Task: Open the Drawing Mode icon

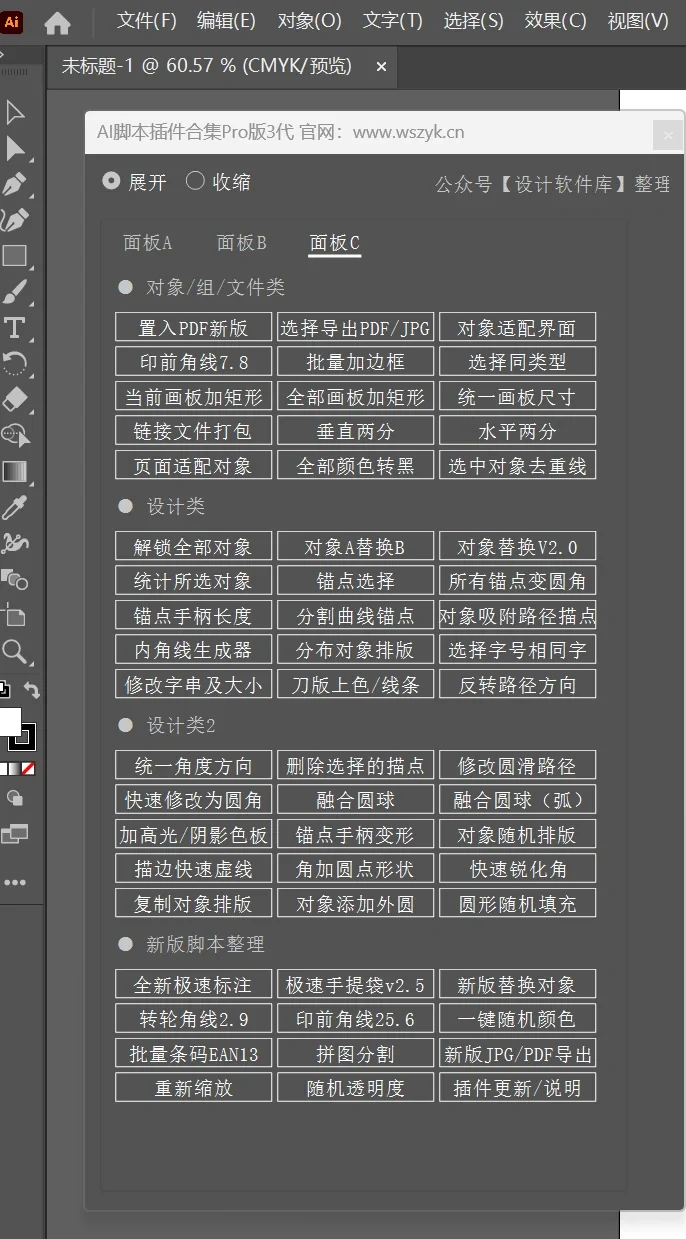Action: click(15, 798)
